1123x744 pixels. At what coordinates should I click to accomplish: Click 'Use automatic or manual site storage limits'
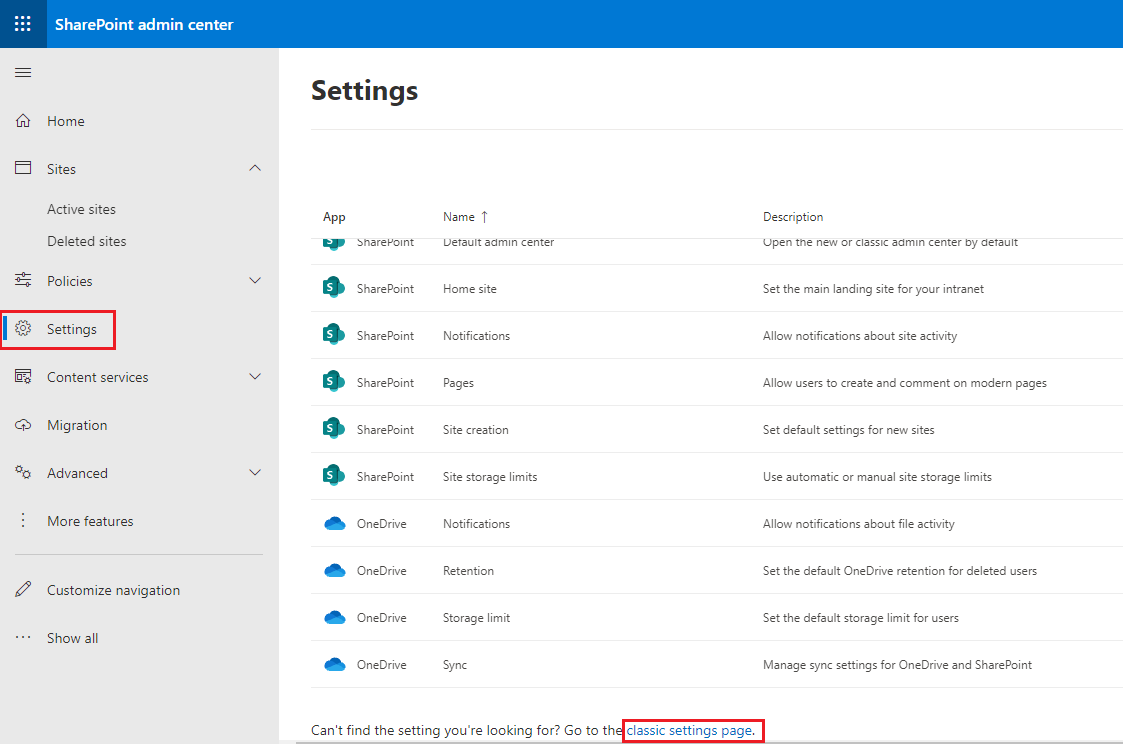point(877,477)
